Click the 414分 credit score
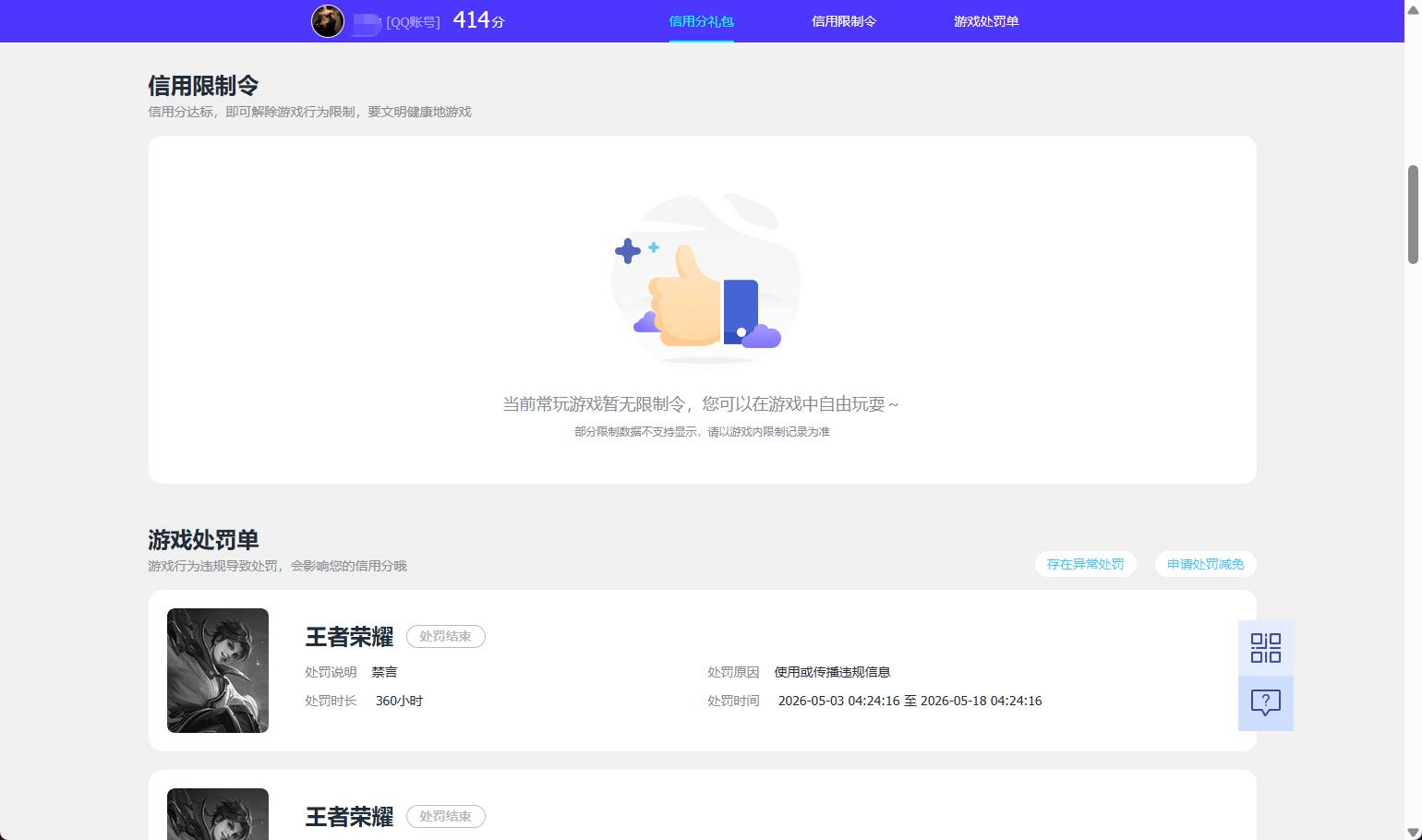The height and width of the screenshot is (840, 1422). tap(478, 20)
